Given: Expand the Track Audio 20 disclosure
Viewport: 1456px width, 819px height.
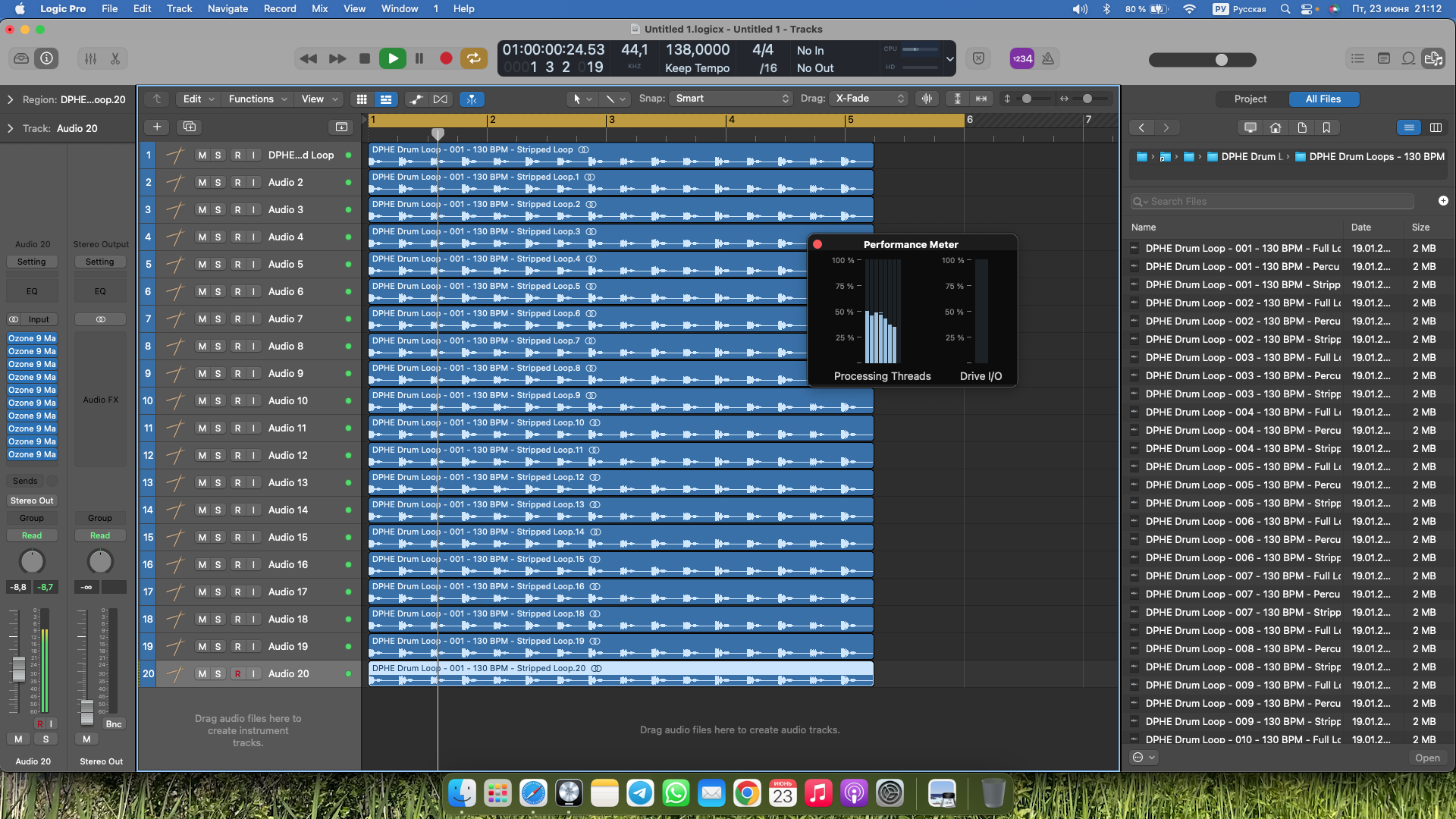Looking at the screenshot, I should click(x=11, y=128).
